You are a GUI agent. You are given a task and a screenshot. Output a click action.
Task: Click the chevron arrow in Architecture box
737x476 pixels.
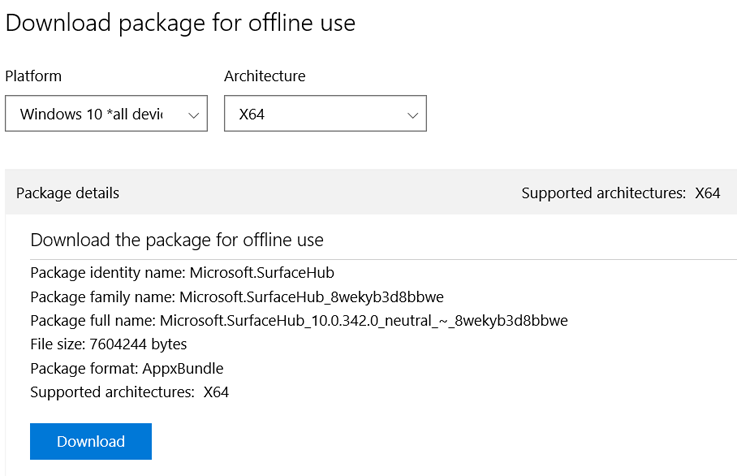pyautogui.click(x=413, y=115)
